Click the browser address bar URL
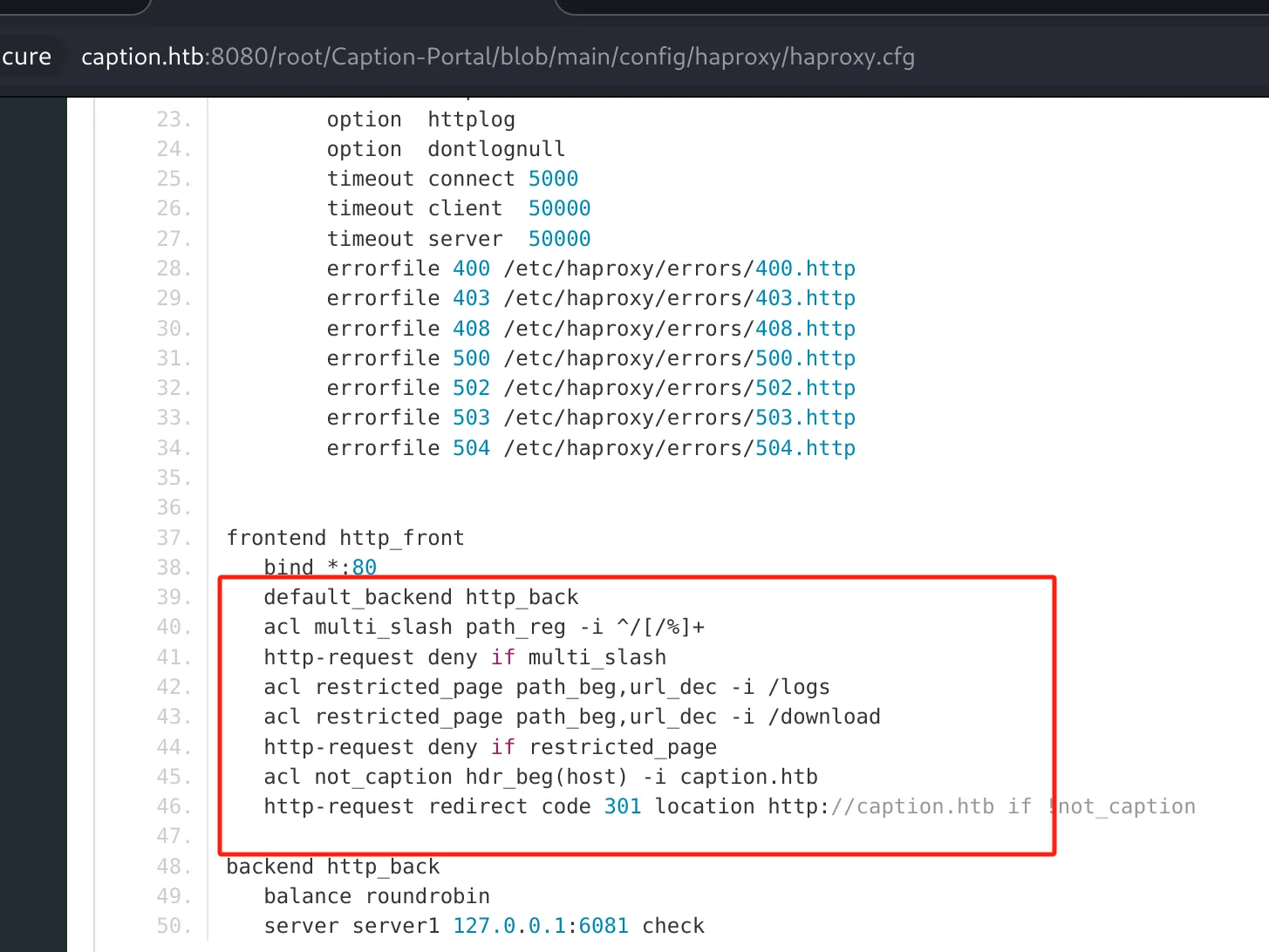1269x952 pixels. [498, 57]
